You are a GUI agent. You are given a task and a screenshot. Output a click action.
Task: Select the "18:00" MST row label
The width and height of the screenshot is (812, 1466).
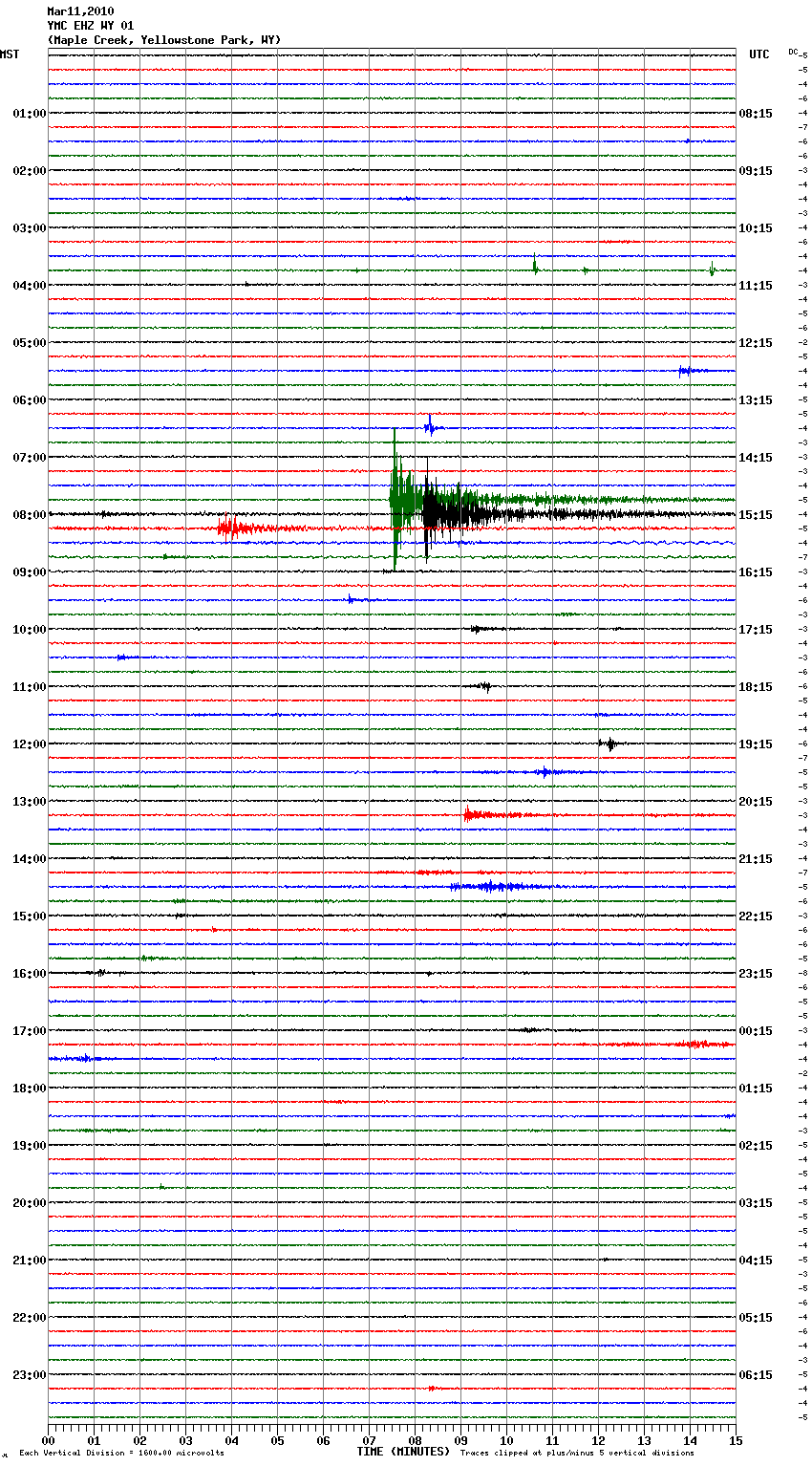tap(30, 1089)
